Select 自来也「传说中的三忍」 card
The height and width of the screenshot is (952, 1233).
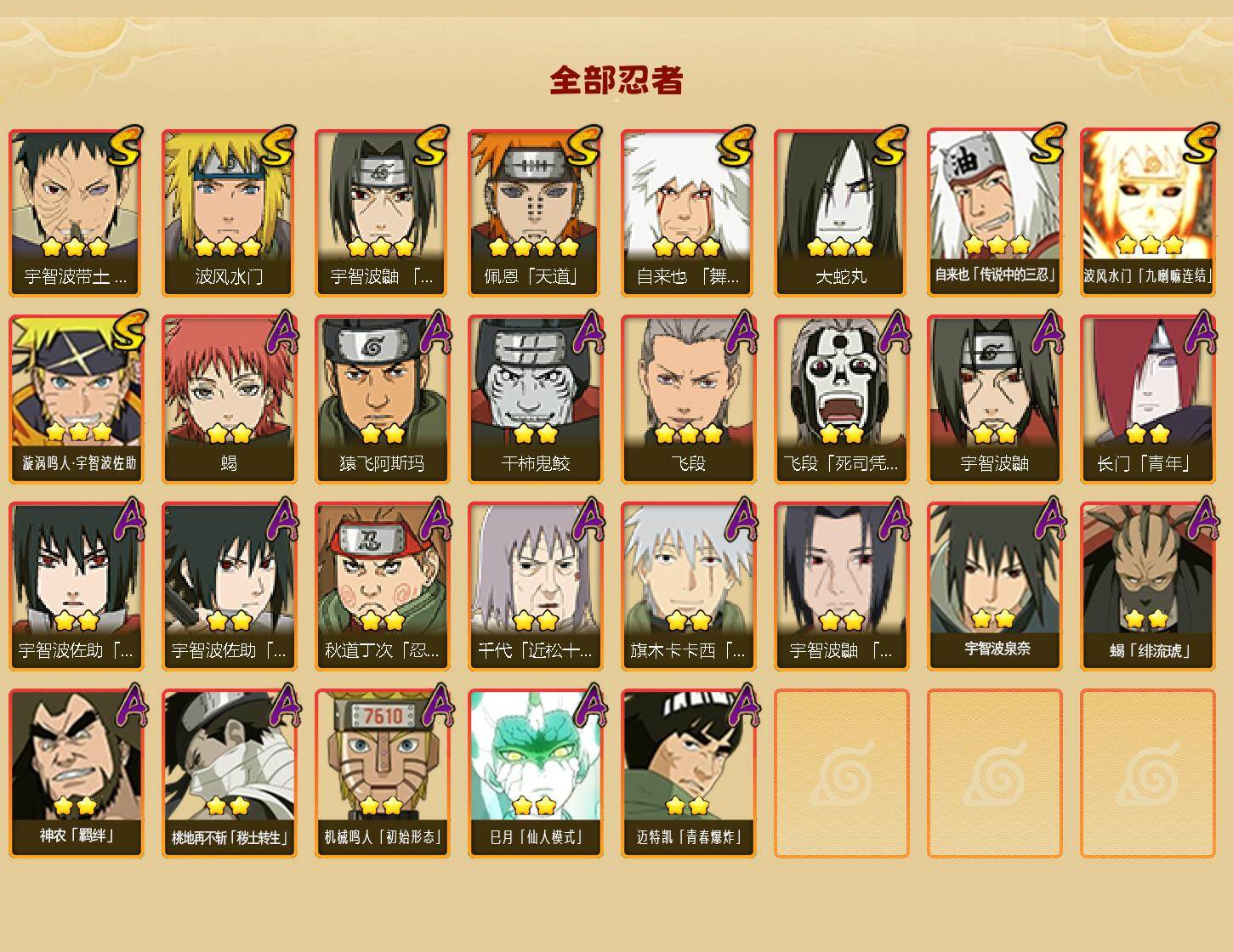(995, 212)
